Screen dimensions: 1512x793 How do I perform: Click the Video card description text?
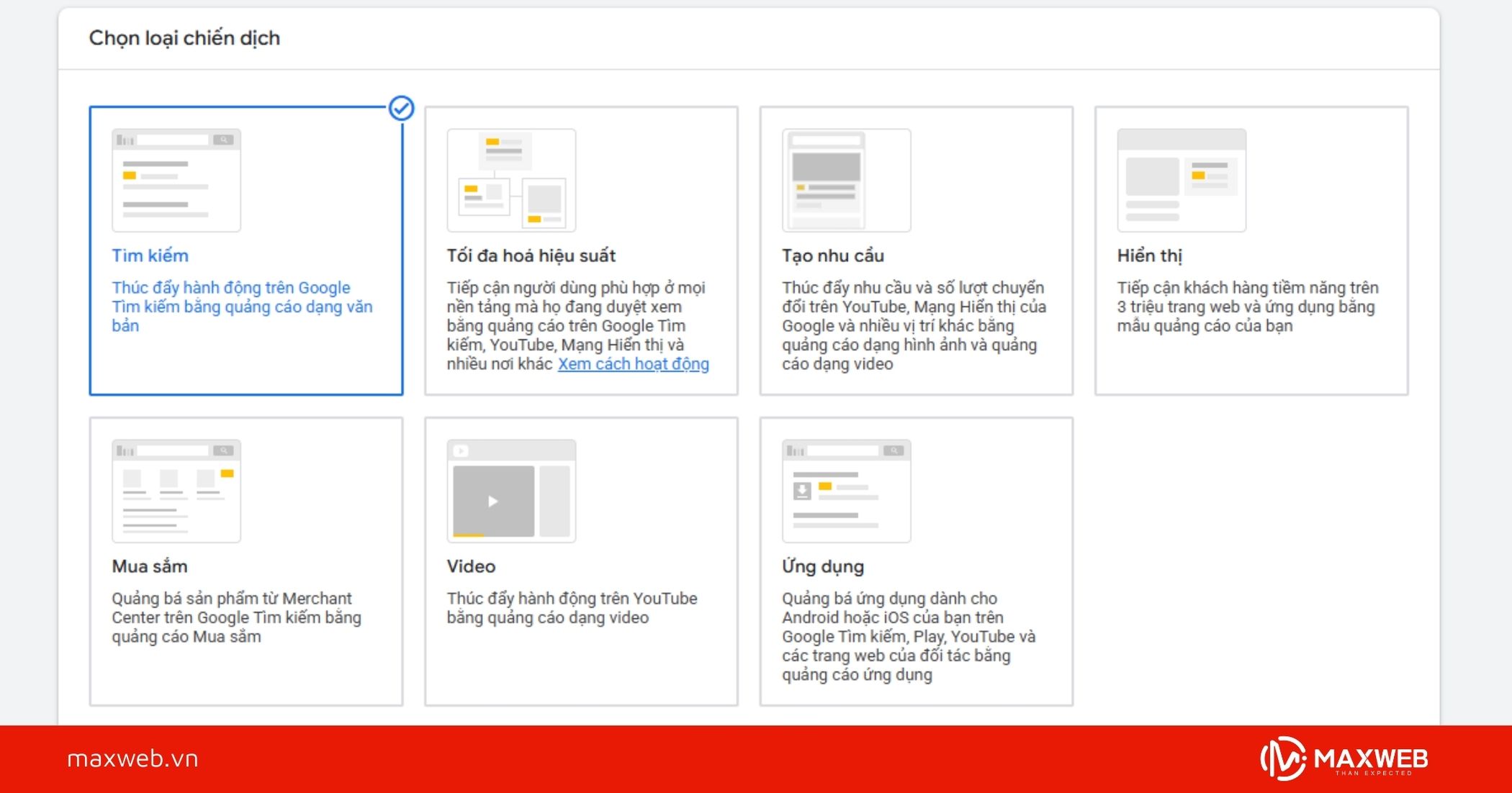click(572, 608)
